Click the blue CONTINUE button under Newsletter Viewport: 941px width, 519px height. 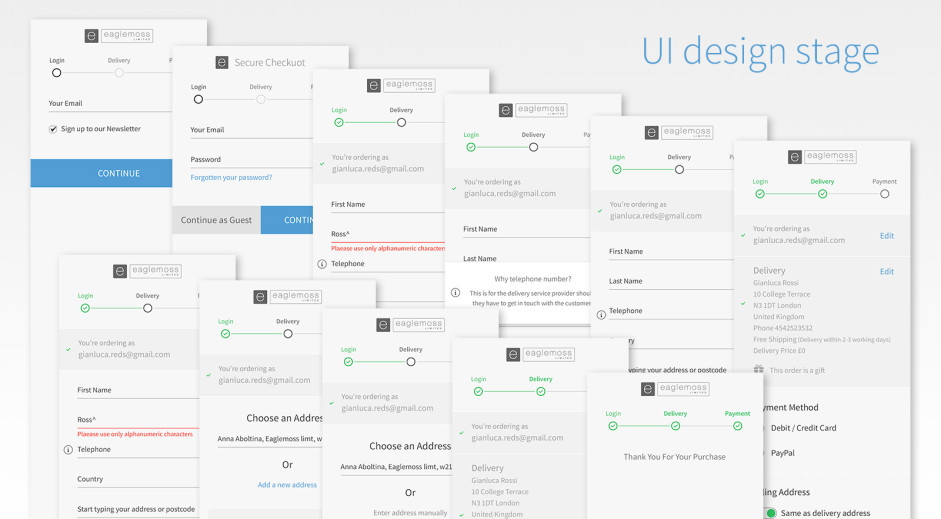click(118, 173)
